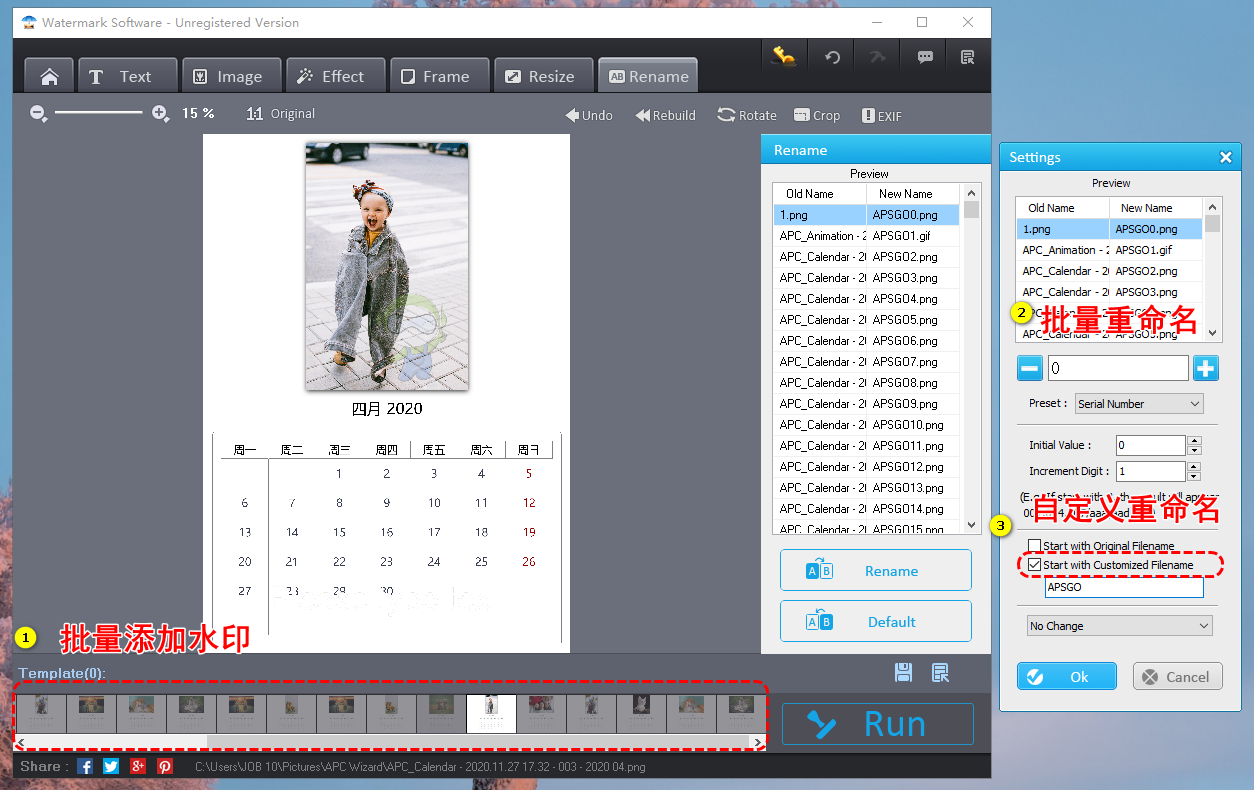Select row APSGO5.png in Rename panel

coord(866,320)
